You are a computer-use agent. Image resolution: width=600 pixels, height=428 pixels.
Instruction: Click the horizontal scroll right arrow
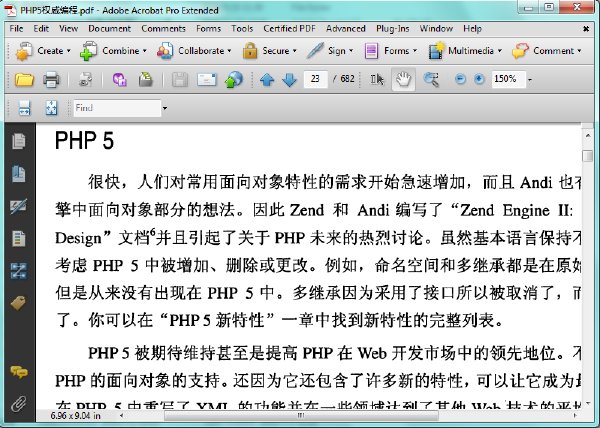tap(575, 415)
